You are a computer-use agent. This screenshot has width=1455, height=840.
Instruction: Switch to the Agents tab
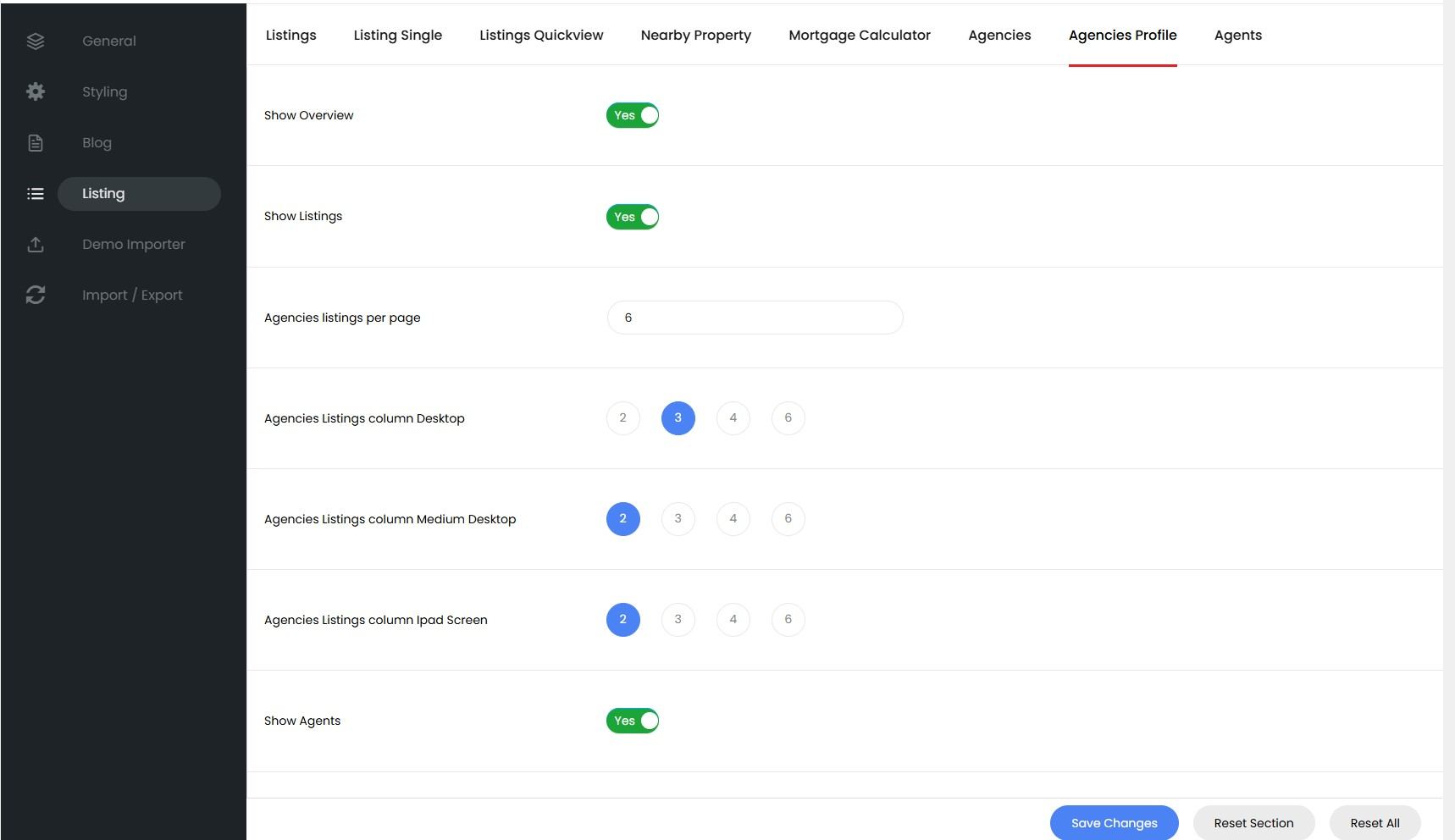coord(1238,35)
